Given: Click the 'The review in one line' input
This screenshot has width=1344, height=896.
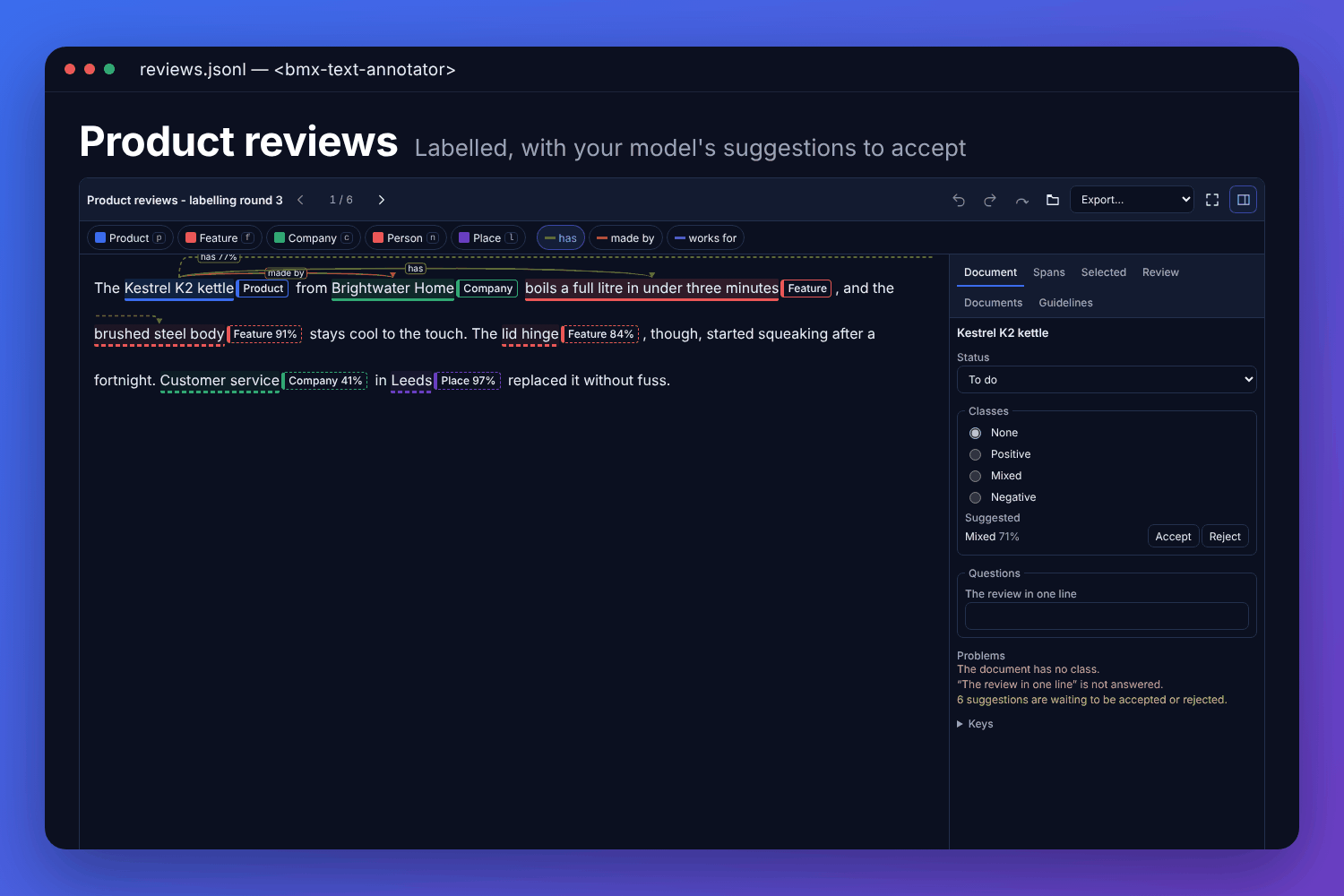Looking at the screenshot, I should pos(1107,616).
